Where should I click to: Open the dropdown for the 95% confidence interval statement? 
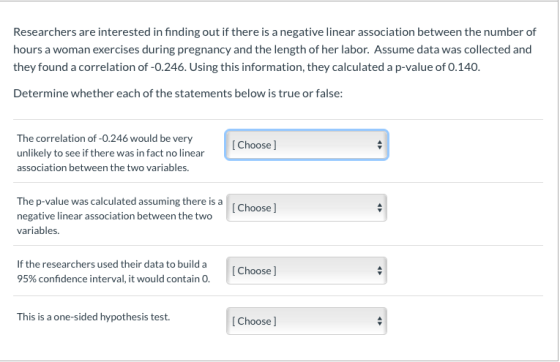click(x=306, y=271)
